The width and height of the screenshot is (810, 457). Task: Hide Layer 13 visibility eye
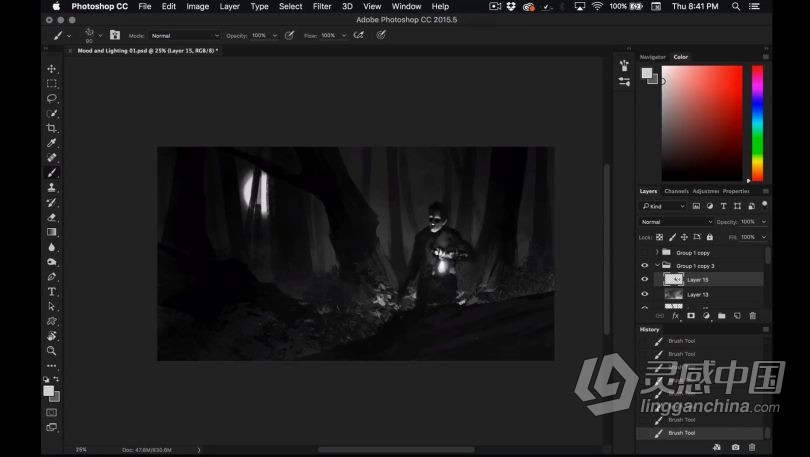[x=644, y=294]
